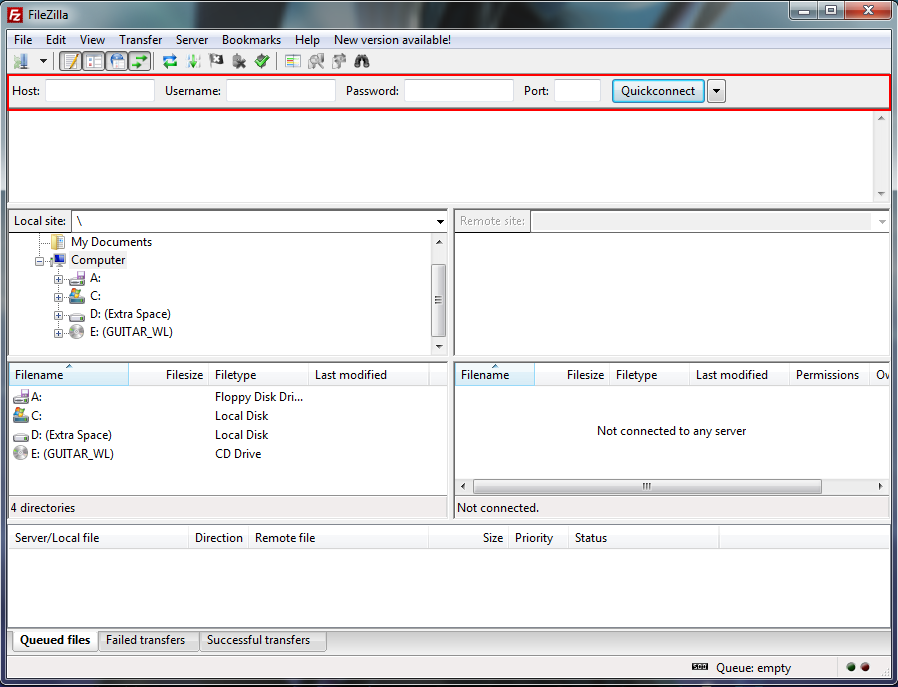The image size is (898, 687).
Task: Click the C: Windows drive icon in tree
Action: point(77,296)
